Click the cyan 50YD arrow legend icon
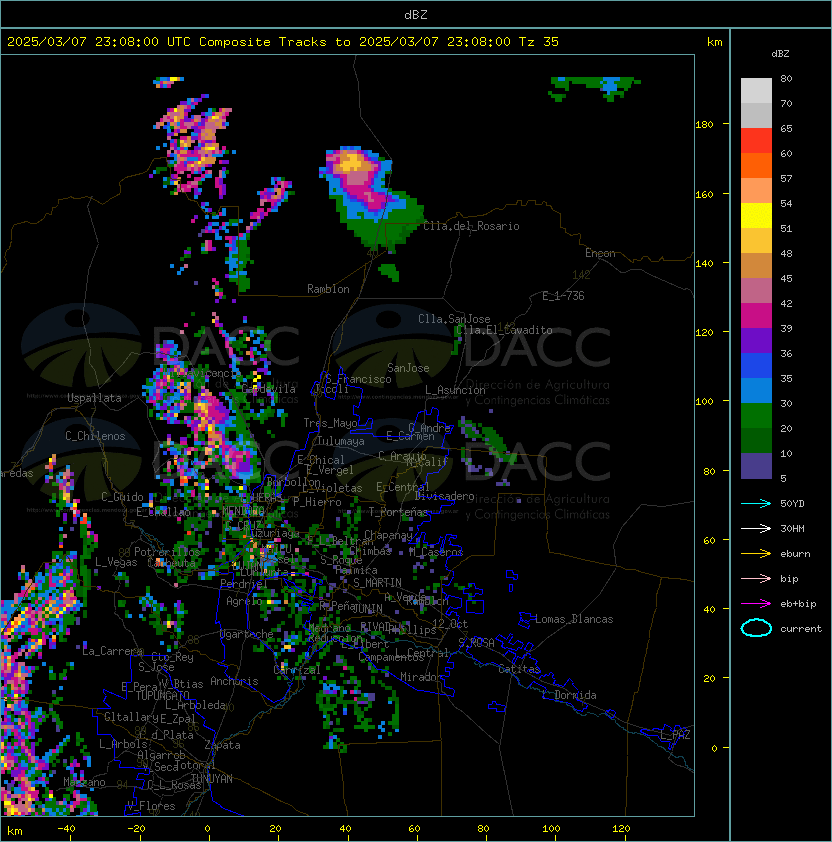This screenshot has width=832, height=842. (756, 504)
